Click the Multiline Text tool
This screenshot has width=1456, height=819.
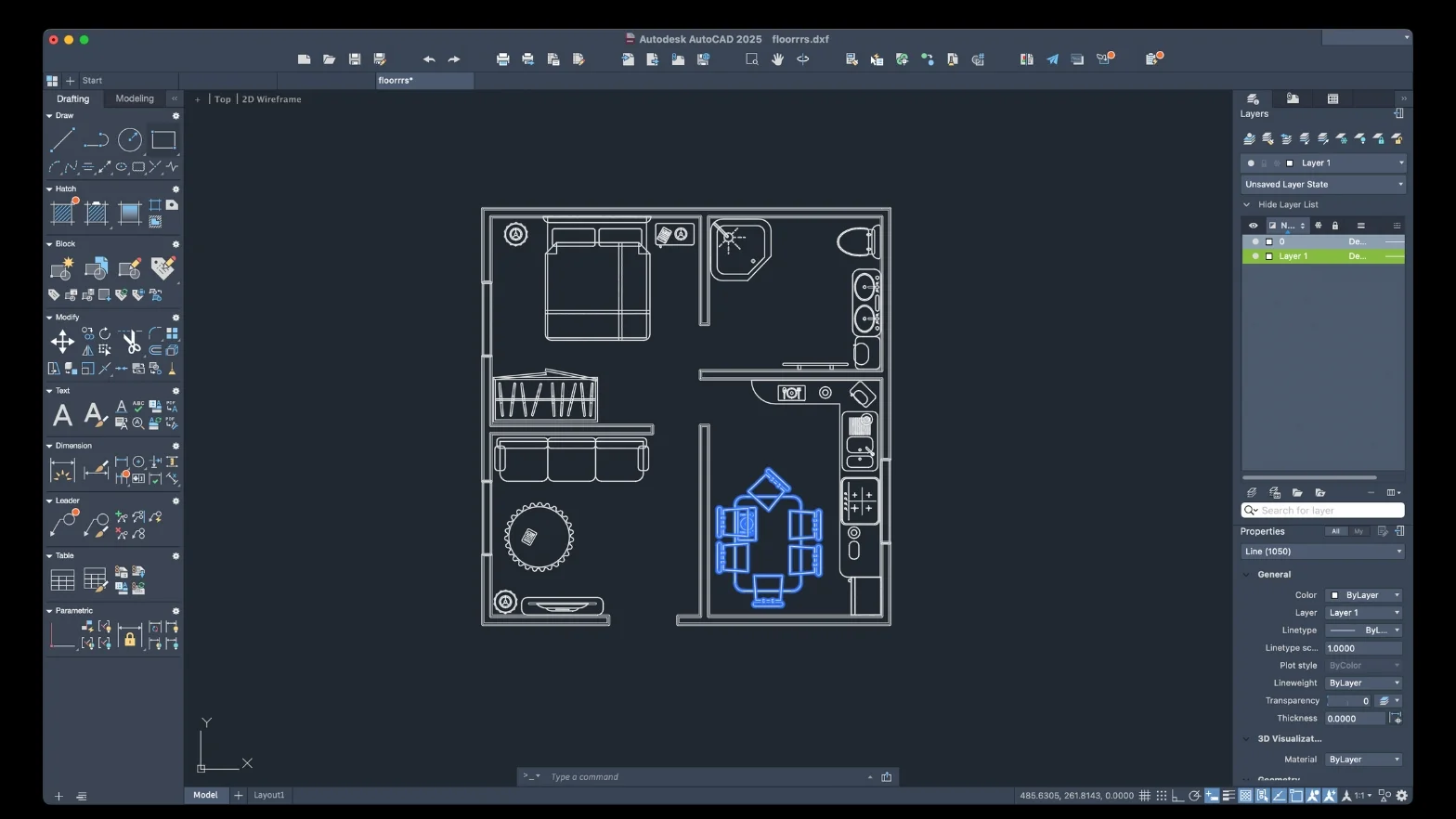62,415
